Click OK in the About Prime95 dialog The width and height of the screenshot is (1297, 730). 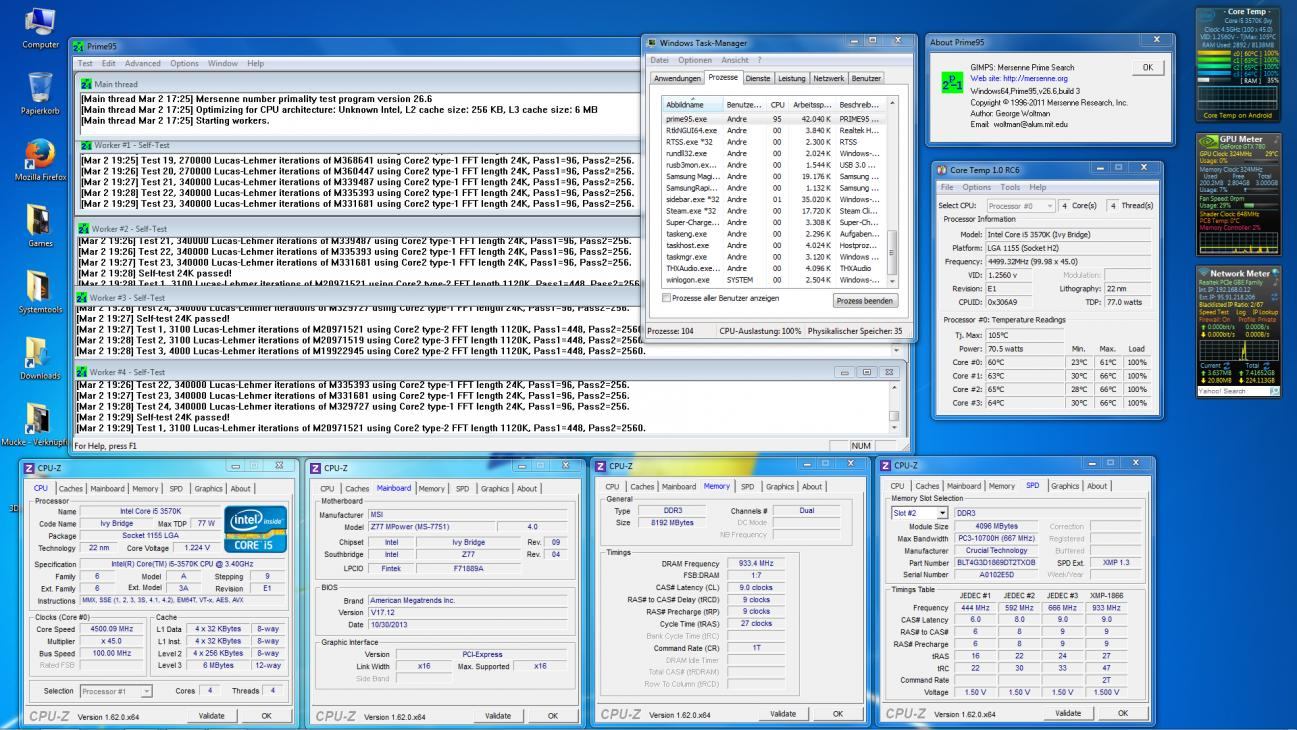1147,66
